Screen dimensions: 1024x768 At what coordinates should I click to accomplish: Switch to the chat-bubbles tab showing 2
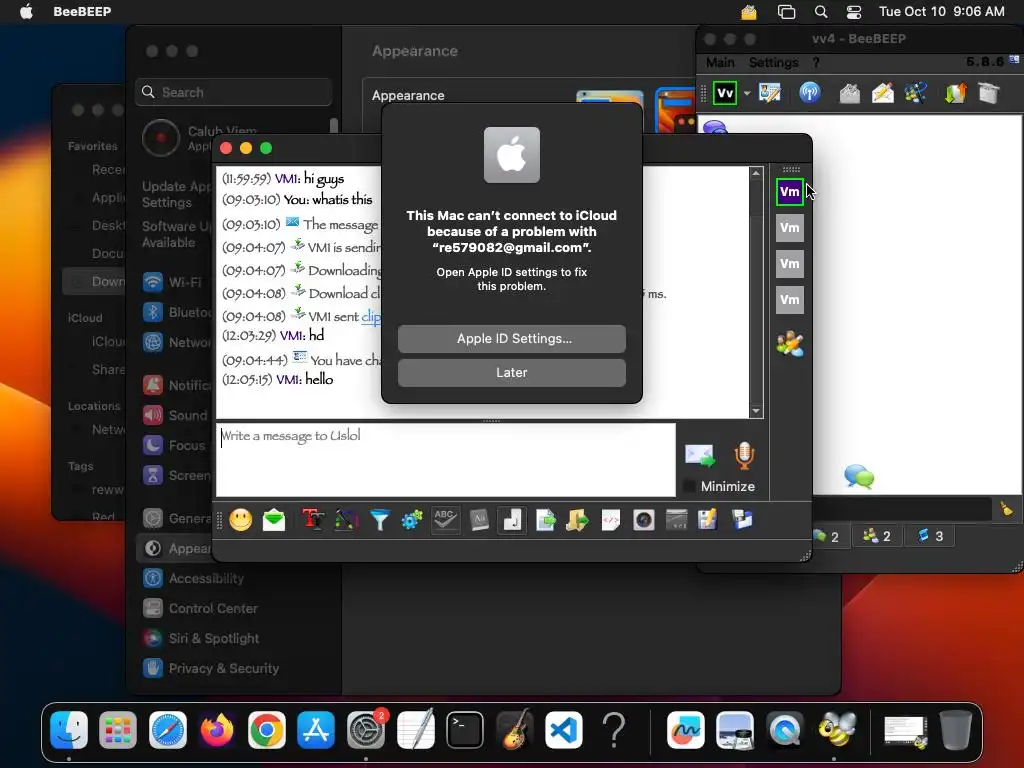point(827,536)
